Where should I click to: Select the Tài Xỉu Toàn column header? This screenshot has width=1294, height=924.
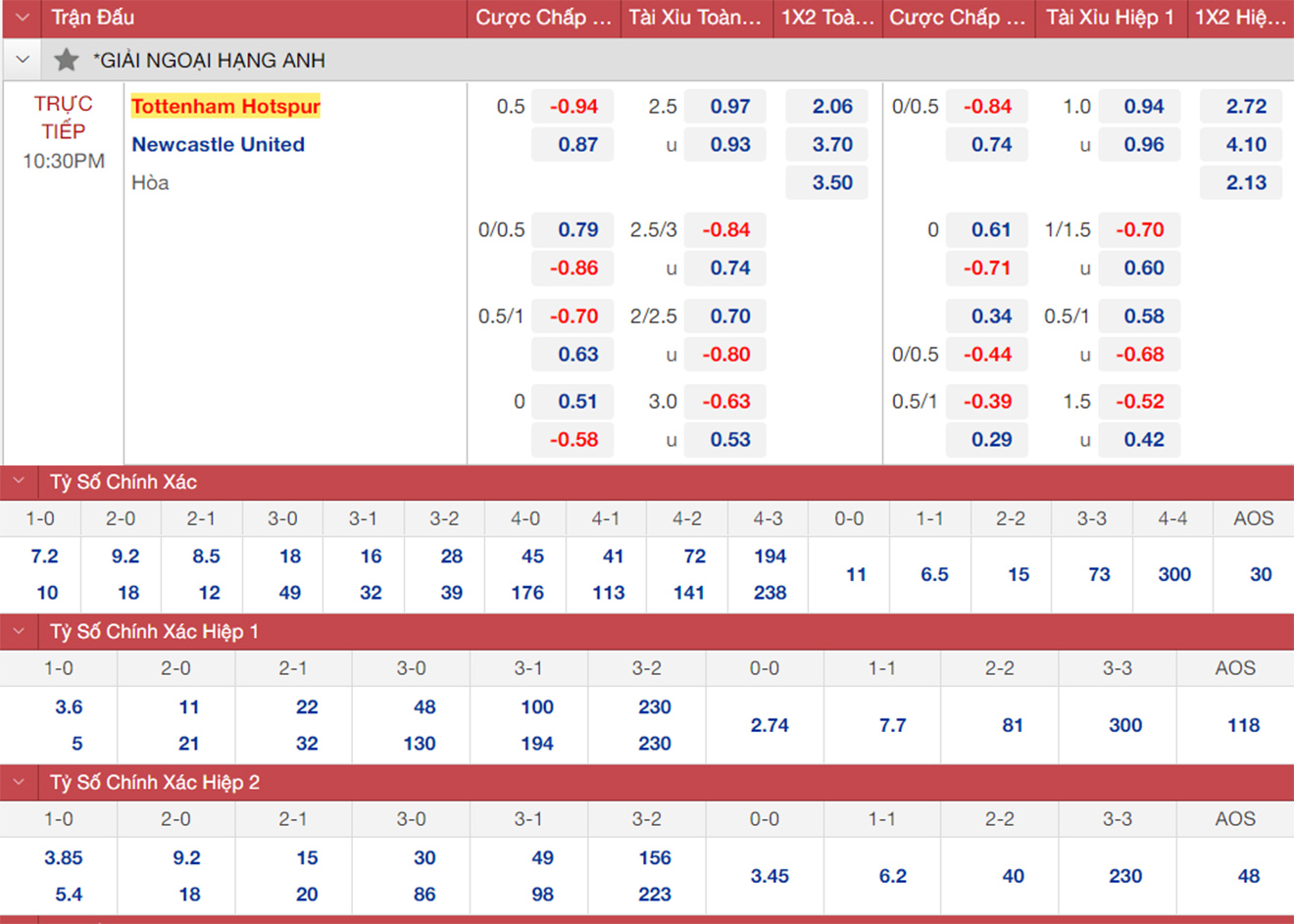tap(695, 18)
